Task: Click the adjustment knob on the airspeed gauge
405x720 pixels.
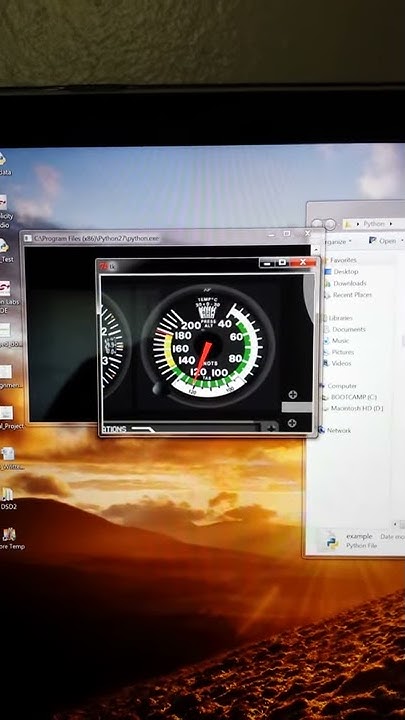Action: pyautogui.click(x=158, y=388)
